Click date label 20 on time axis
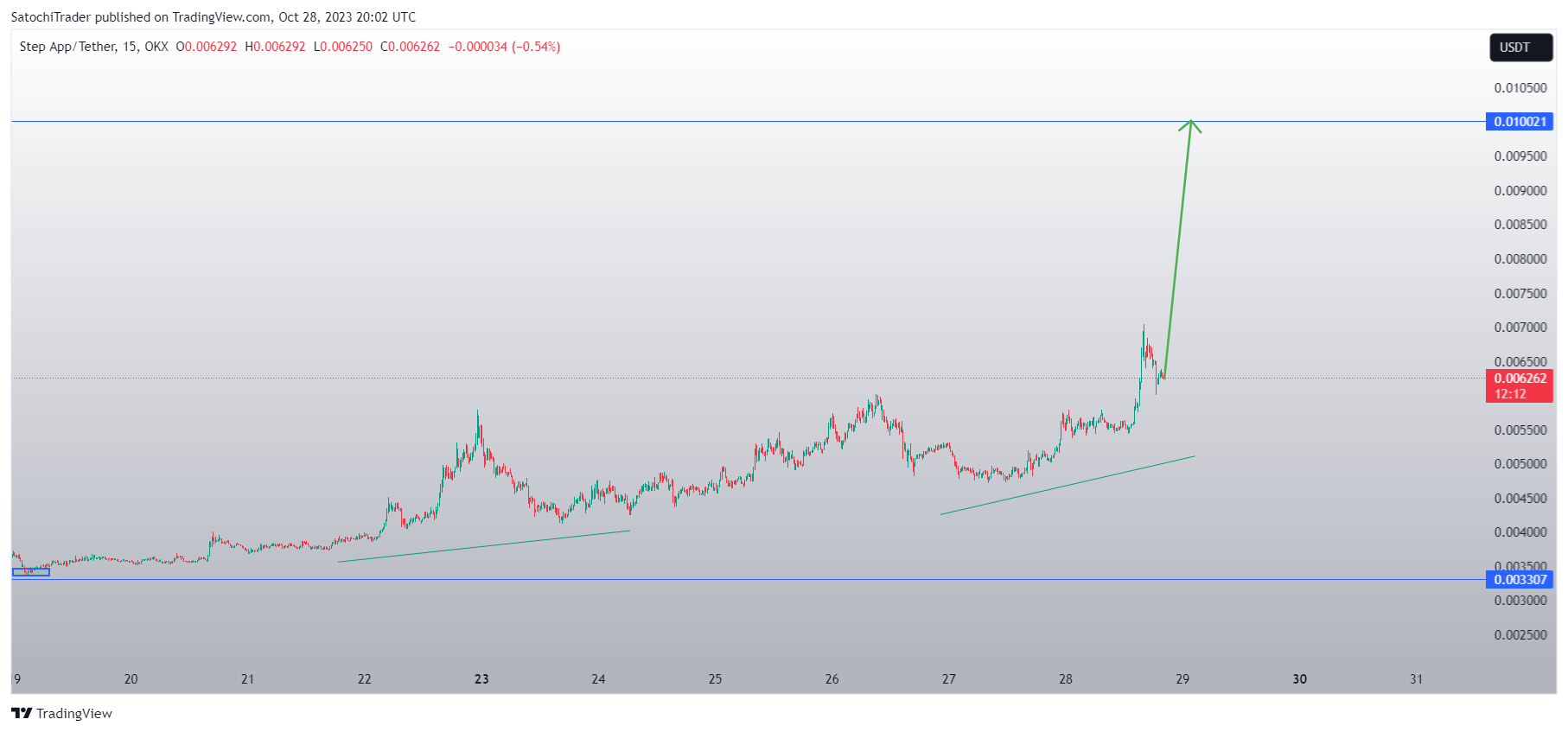The image size is (1568, 732). point(131,679)
